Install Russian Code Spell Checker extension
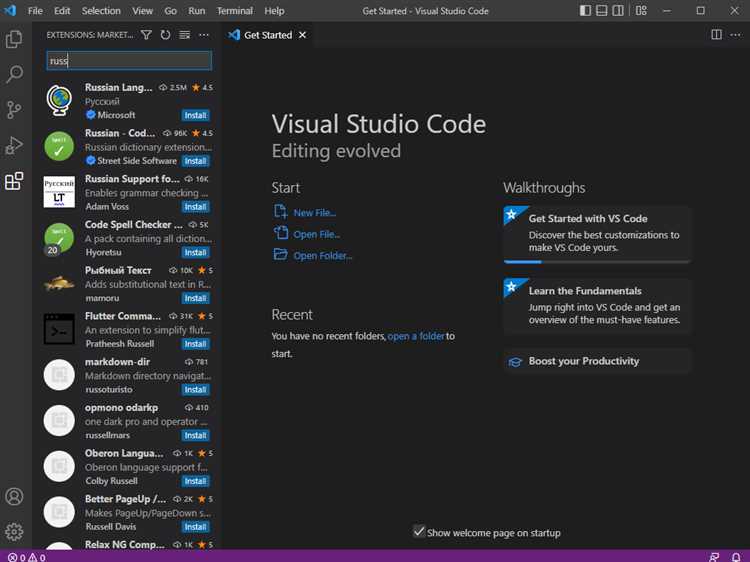 tap(196, 161)
